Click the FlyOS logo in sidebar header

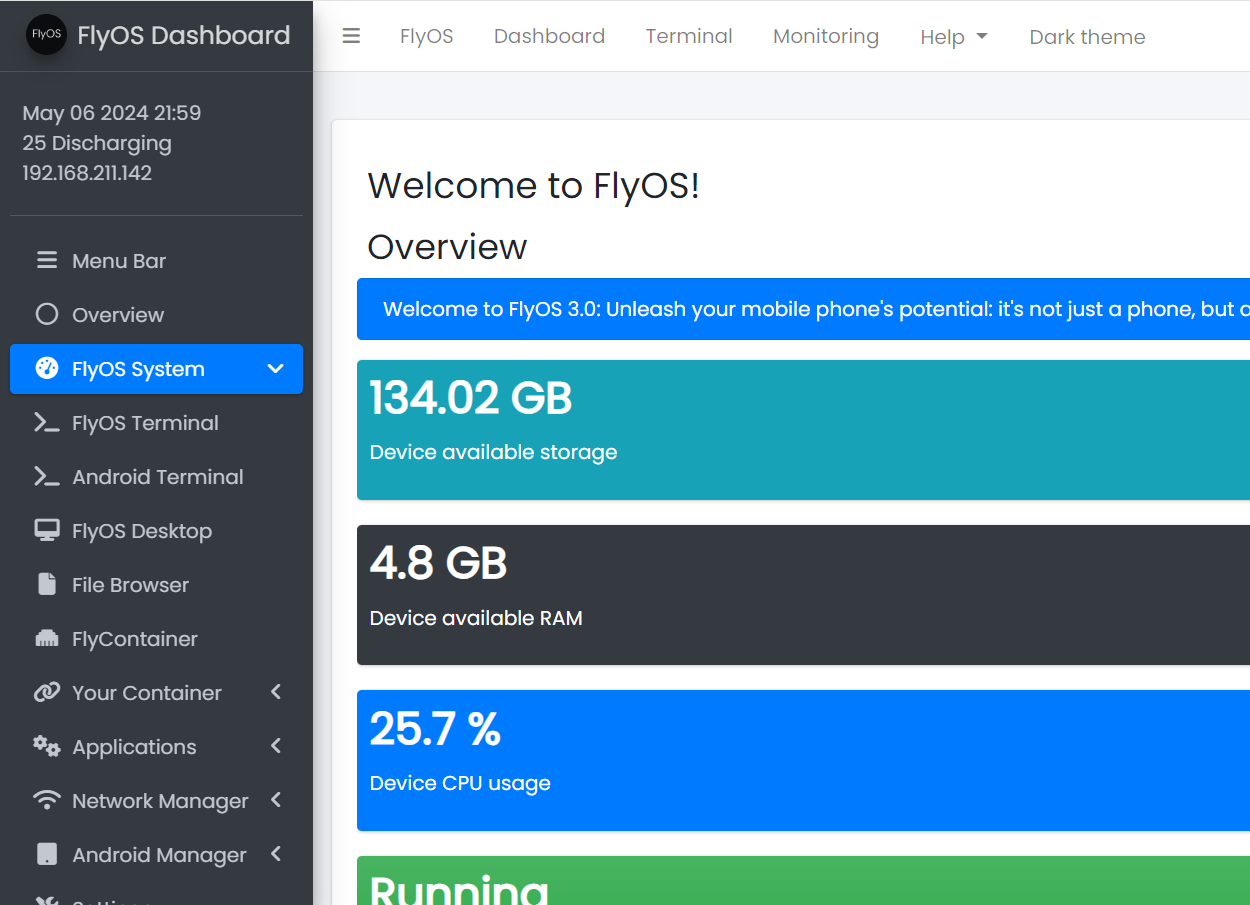46,35
